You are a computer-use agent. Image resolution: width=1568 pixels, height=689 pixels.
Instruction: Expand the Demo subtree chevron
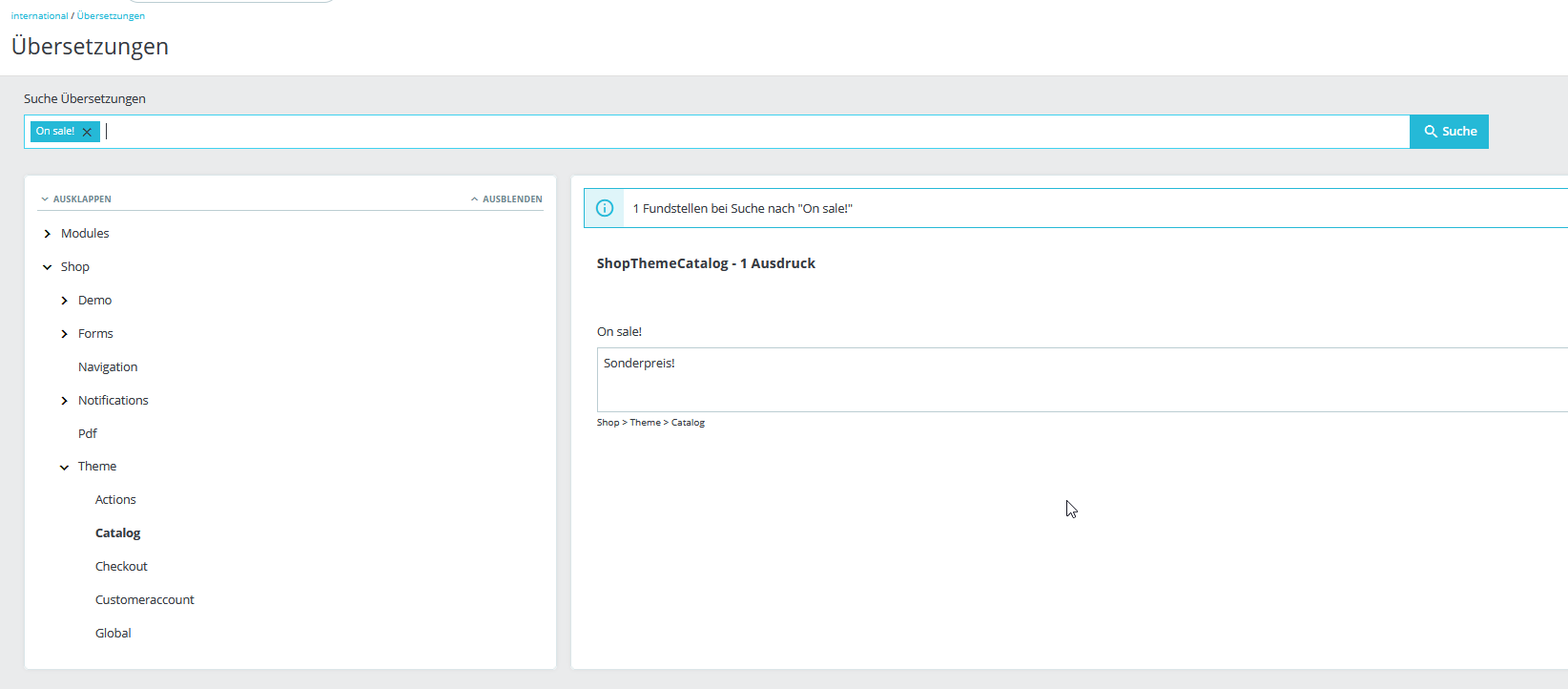[65, 301]
